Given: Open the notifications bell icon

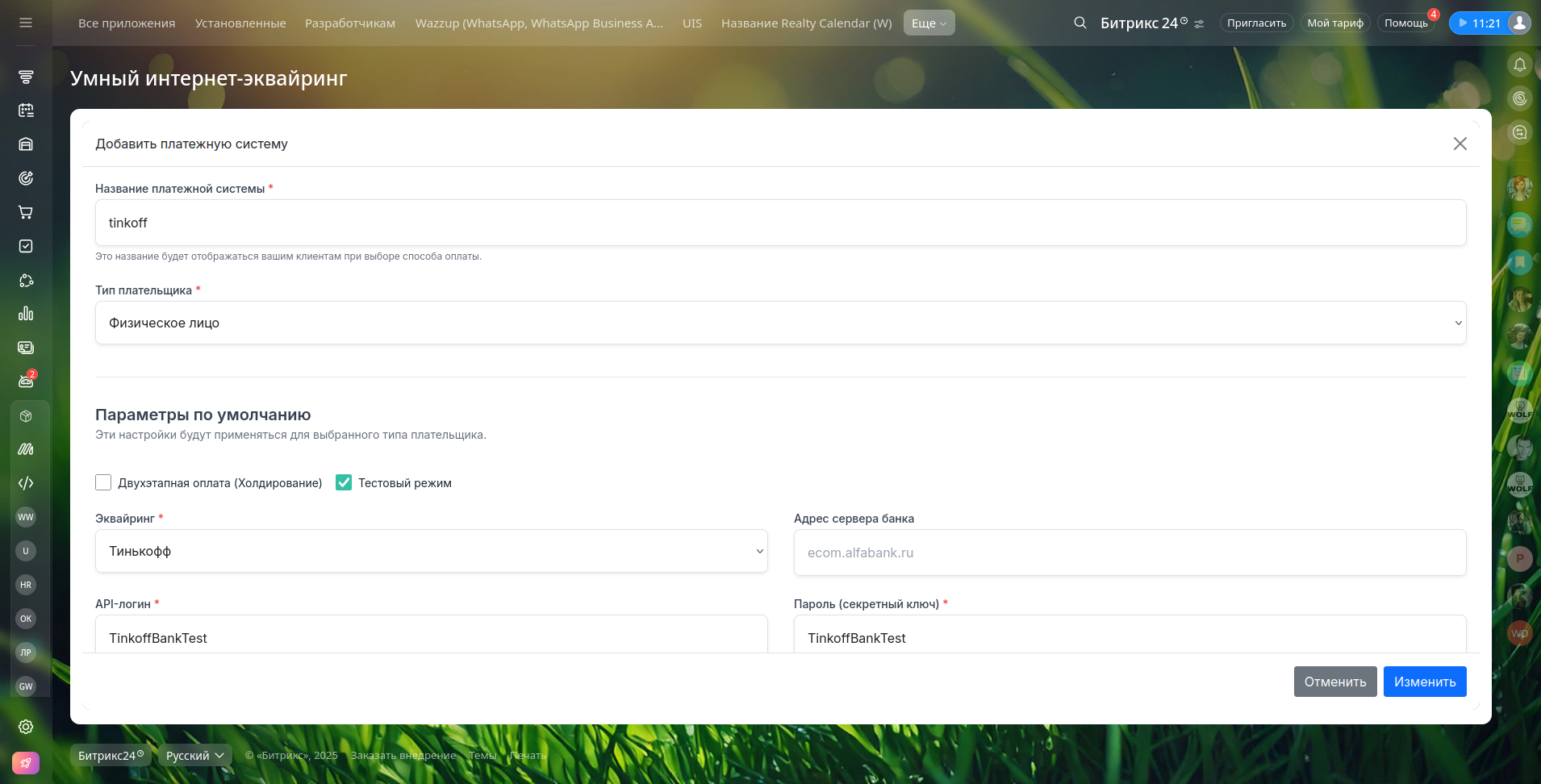Looking at the screenshot, I should point(1520,65).
